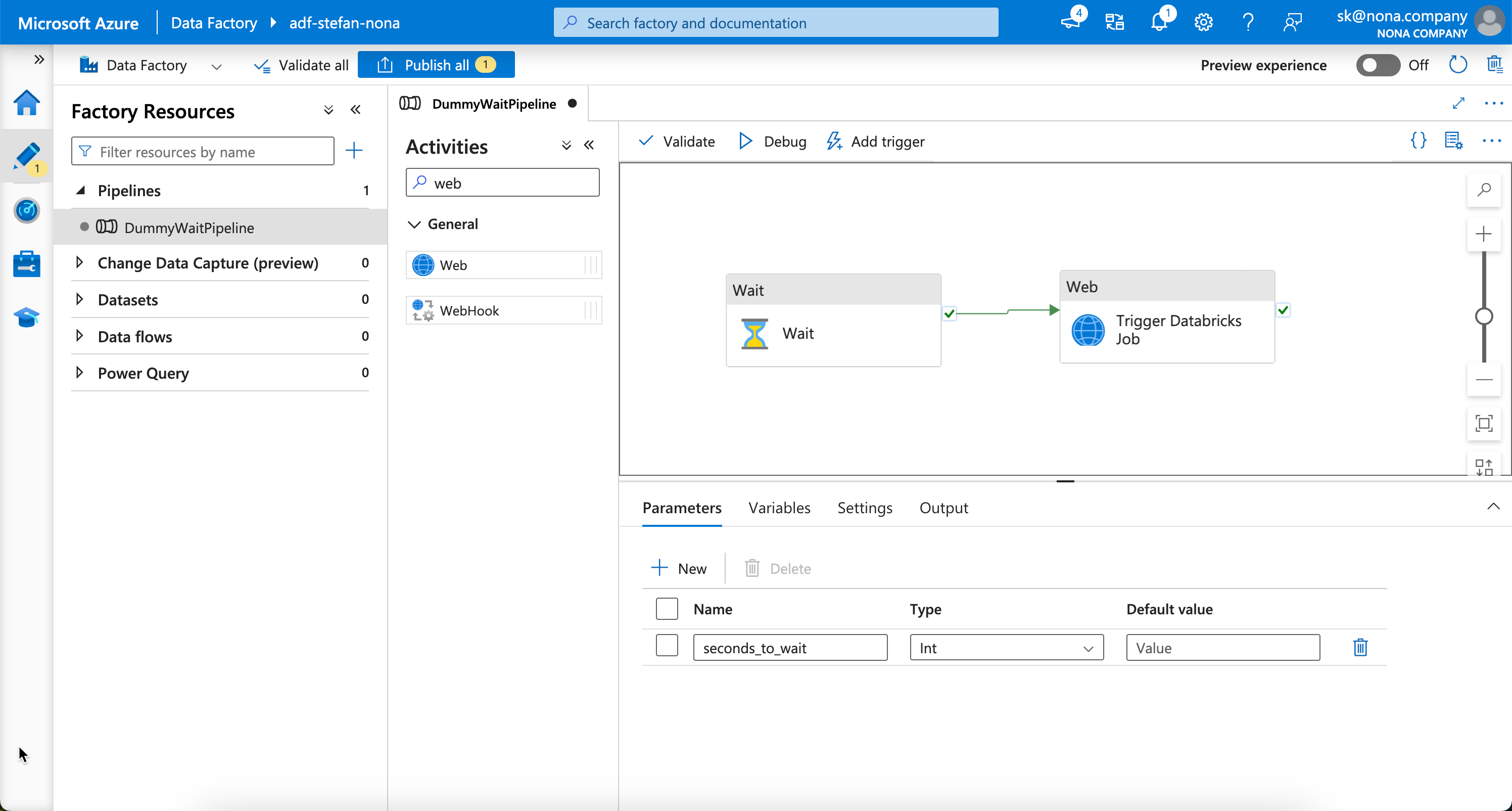Image resolution: width=1512 pixels, height=811 pixels.
Task: Collapse the General activities group
Action: point(414,224)
